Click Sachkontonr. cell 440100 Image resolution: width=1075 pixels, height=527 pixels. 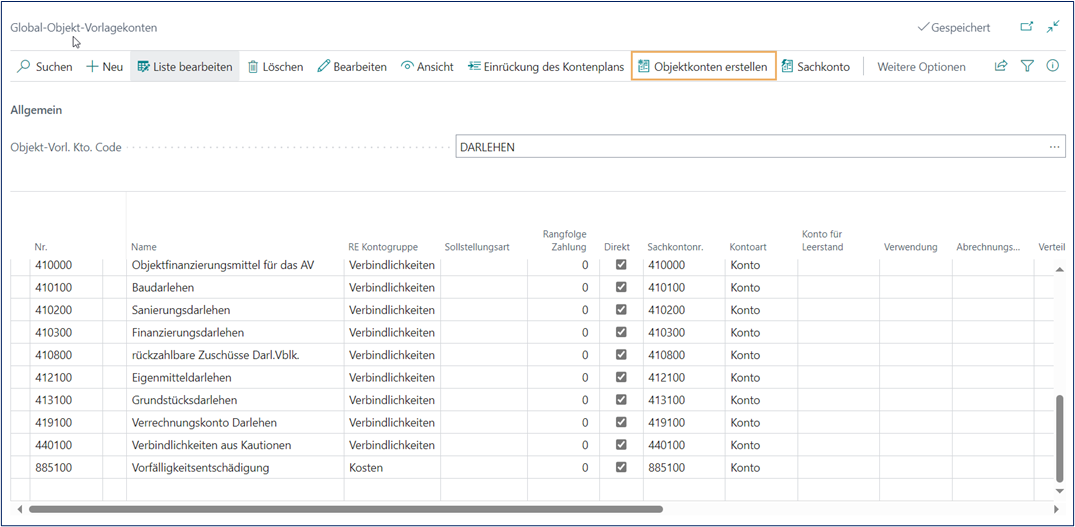[684, 445]
